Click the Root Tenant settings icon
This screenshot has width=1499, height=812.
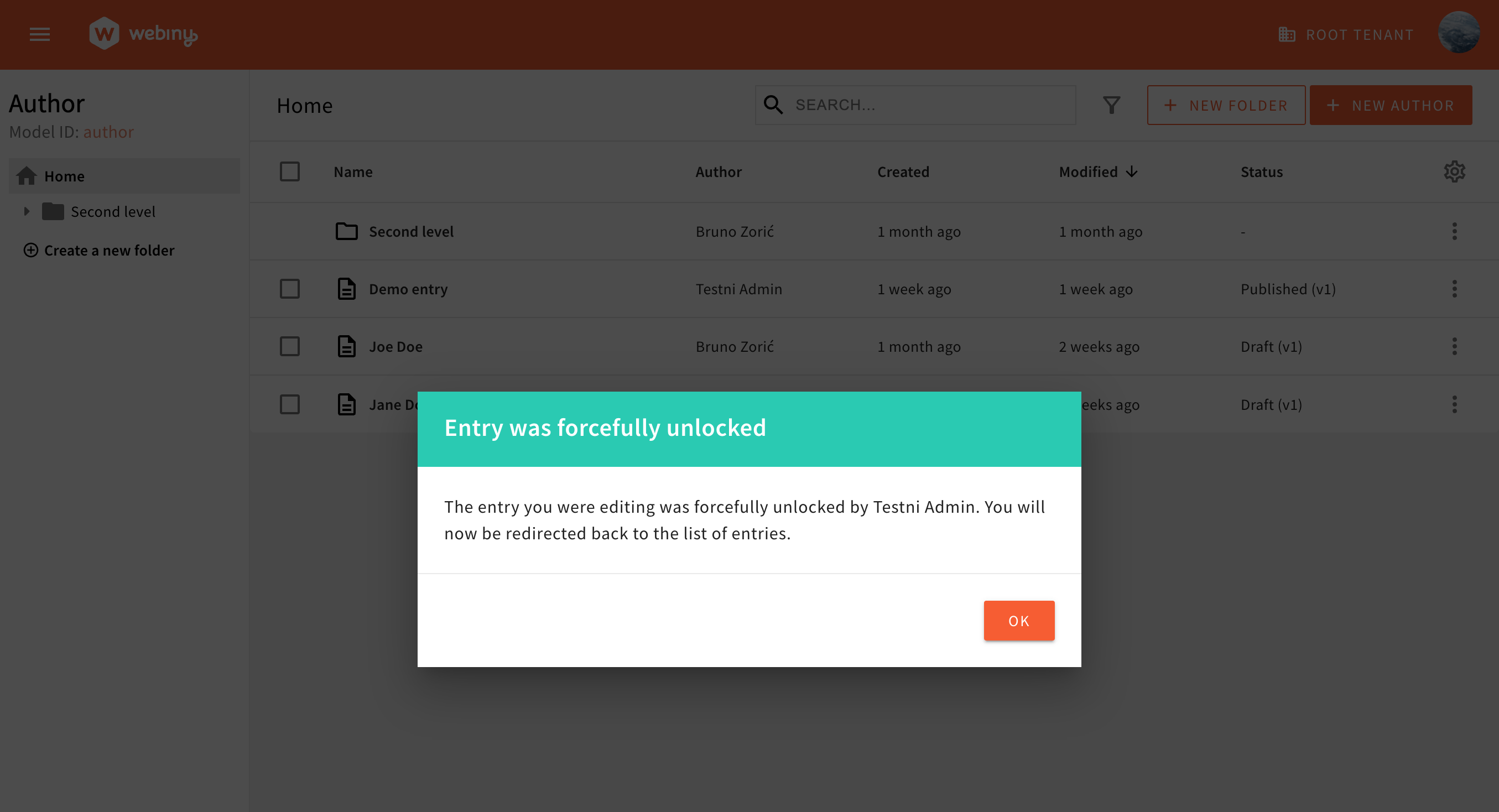[1287, 34]
